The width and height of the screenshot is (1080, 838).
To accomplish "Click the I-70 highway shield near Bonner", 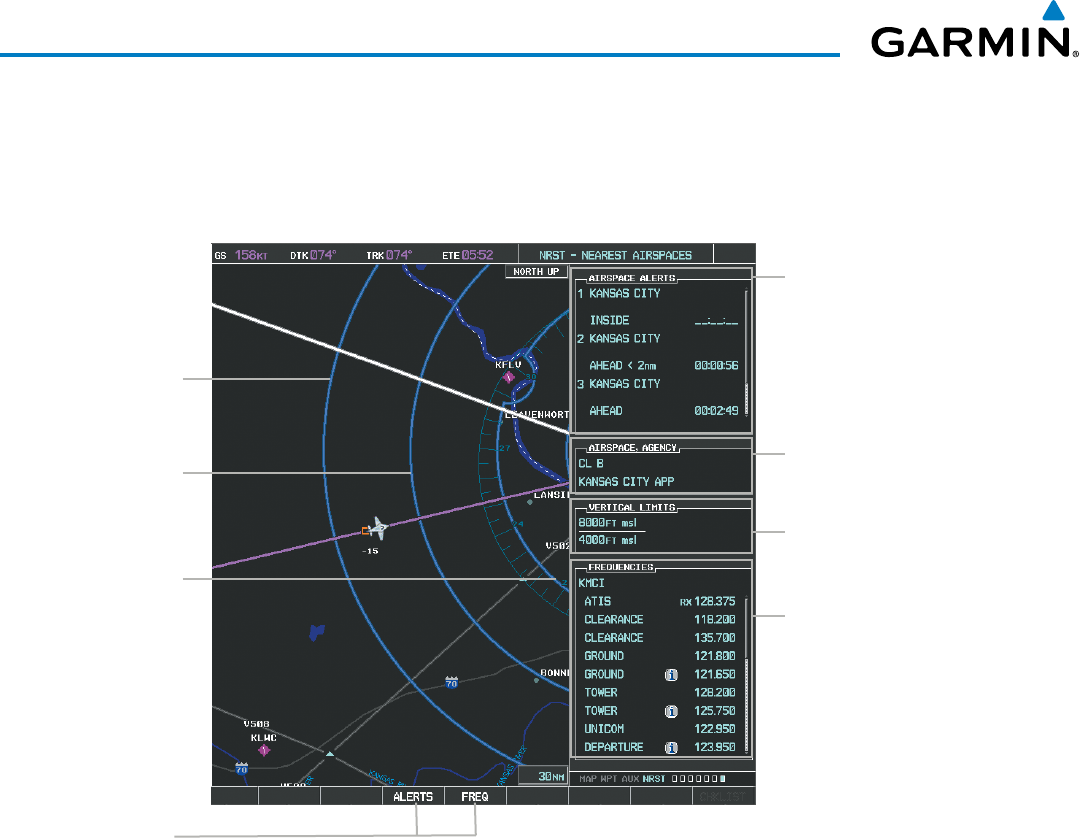I will tap(451, 682).
